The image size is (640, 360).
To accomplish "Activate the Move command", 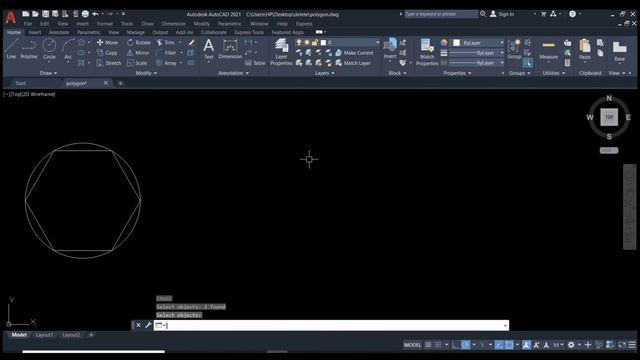I will tap(108, 42).
